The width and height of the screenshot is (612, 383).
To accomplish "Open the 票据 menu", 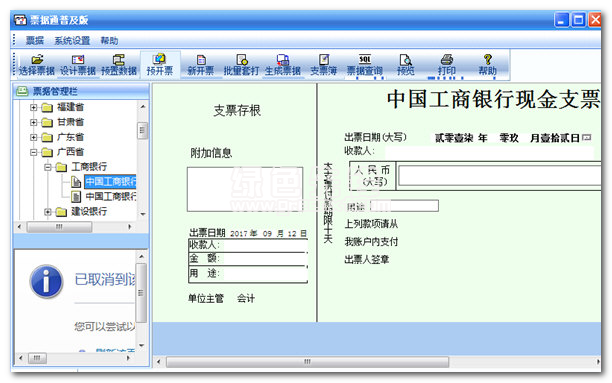I will (34, 41).
